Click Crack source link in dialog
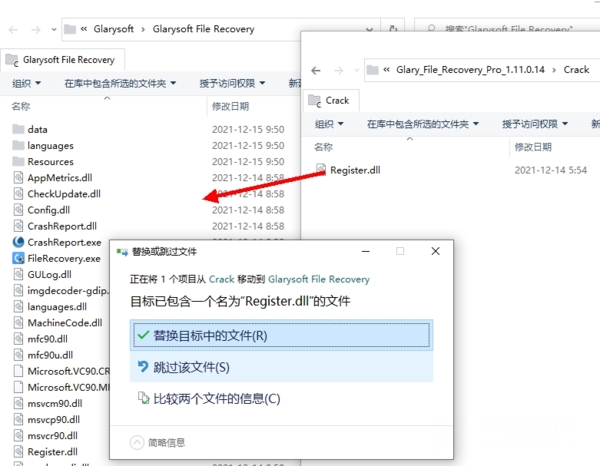The height and width of the screenshot is (466, 600). click(x=222, y=279)
